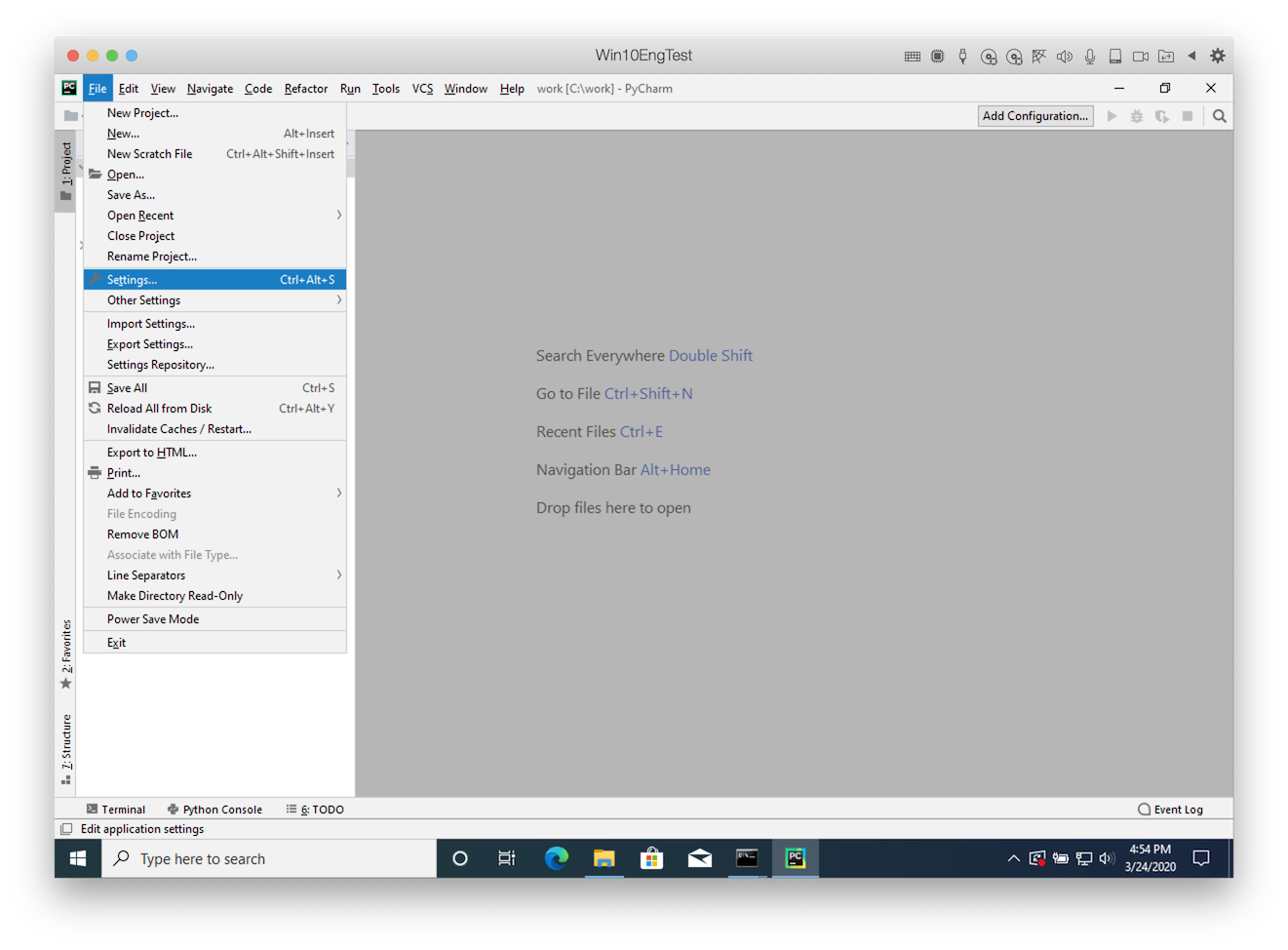Click the PyCharm logo in the menu bar
This screenshot has height=950, width=1288.
69,88
